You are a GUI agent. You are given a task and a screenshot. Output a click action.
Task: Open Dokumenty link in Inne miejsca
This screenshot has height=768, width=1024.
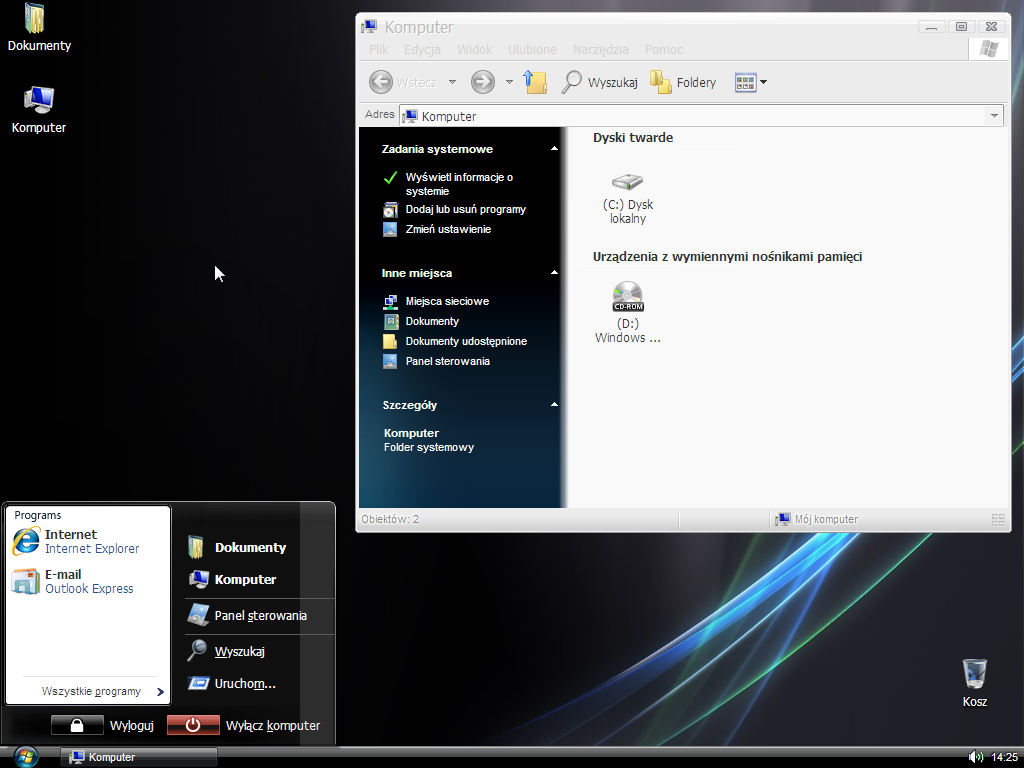[432, 321]
